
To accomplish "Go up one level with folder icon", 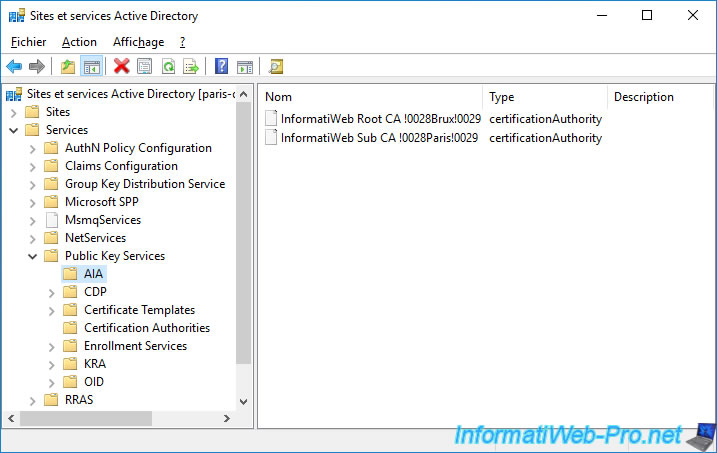I will tap(68, 67).
